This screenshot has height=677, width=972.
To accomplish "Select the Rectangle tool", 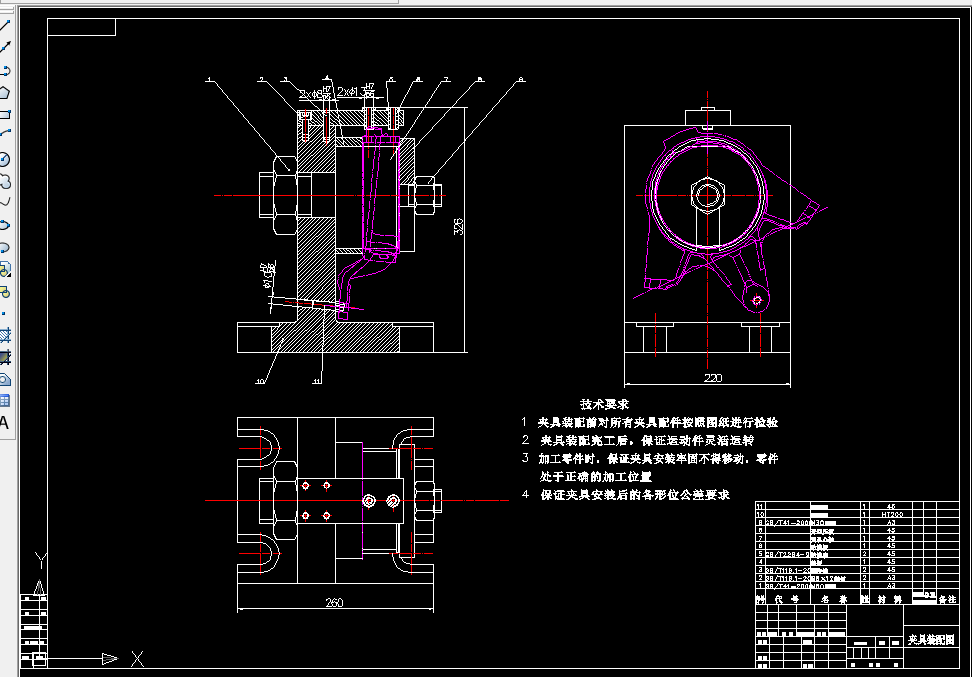I will 4,115.
